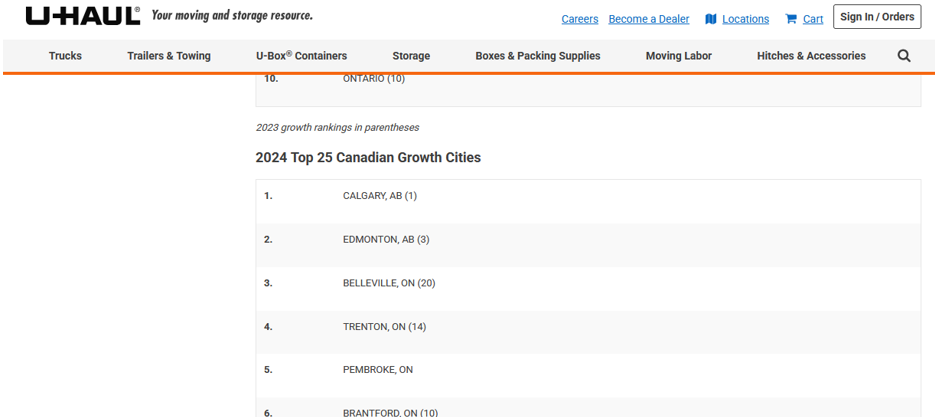
Task: Click the Your moving and storage resource tagline
Action: 232,16
